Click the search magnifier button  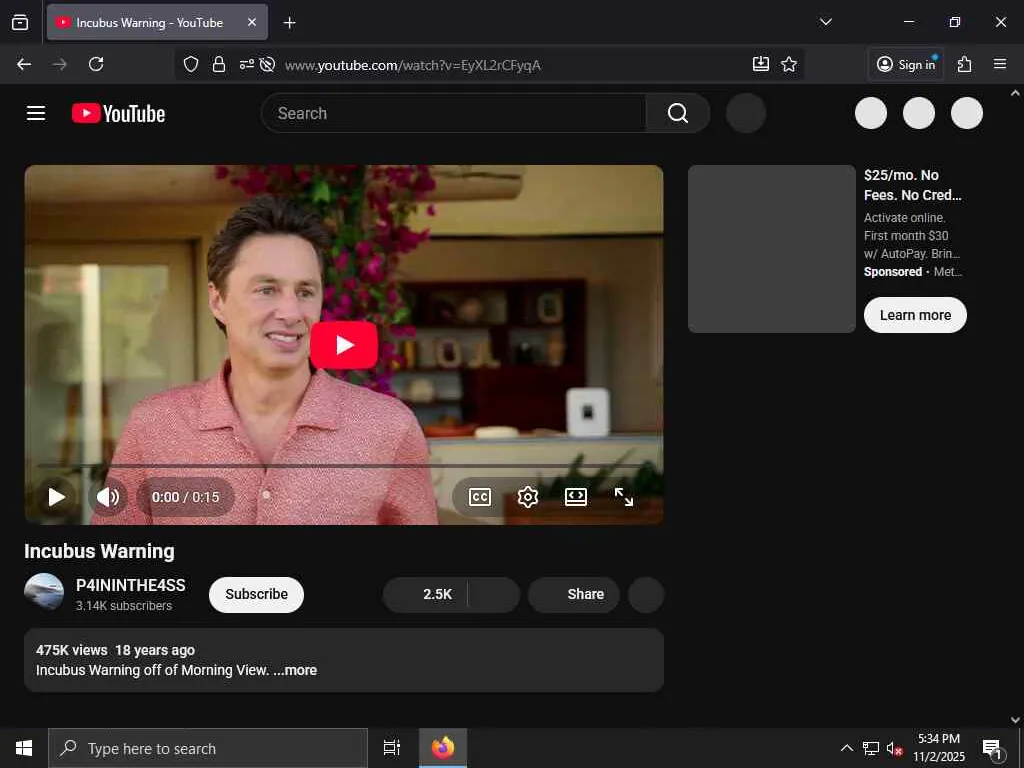678,113
